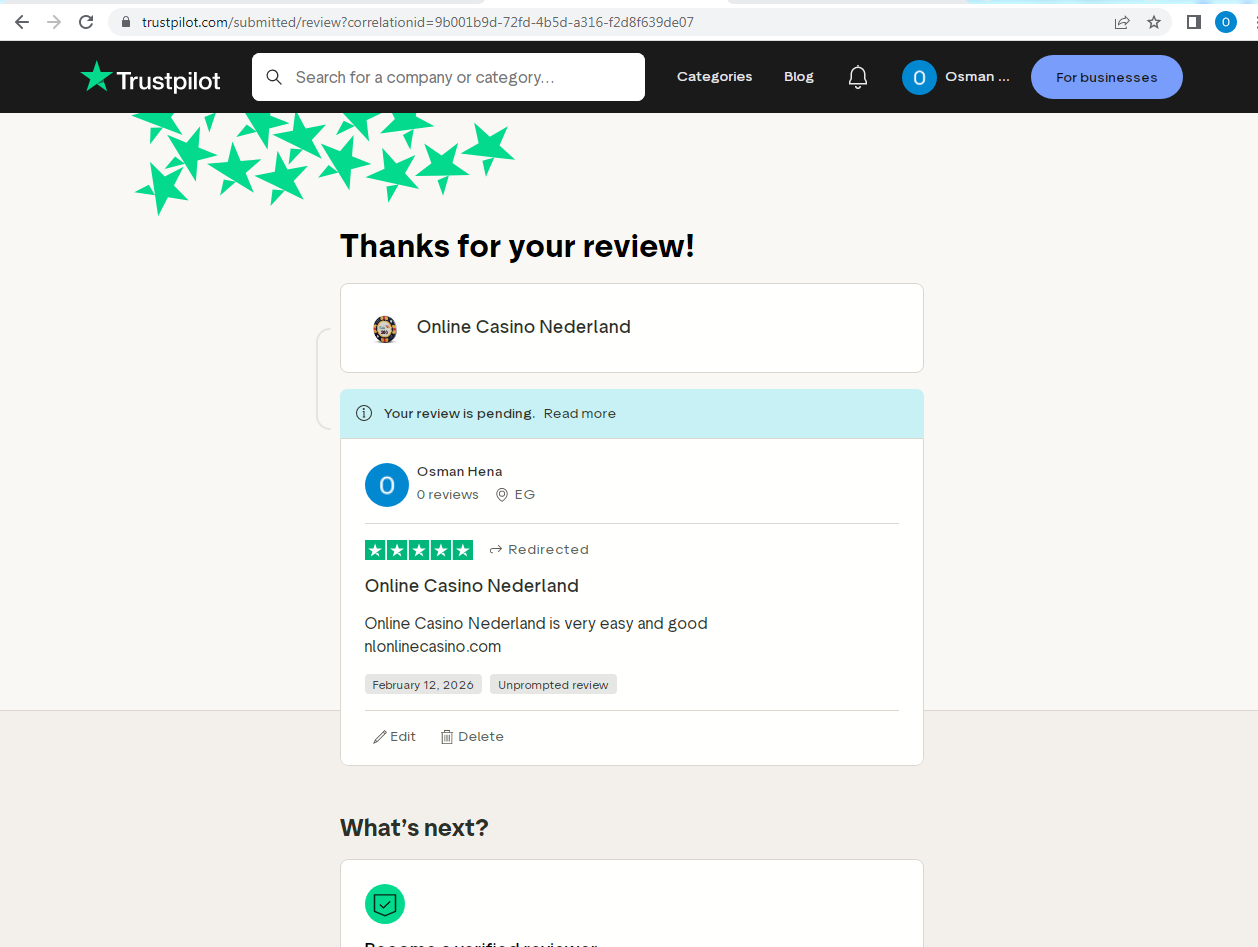The width and height of the screenshot is (1258, 947).
Task: Click the nlonlinecasino.com text in review
Action: pyautogui.click(x=433, y=647)
